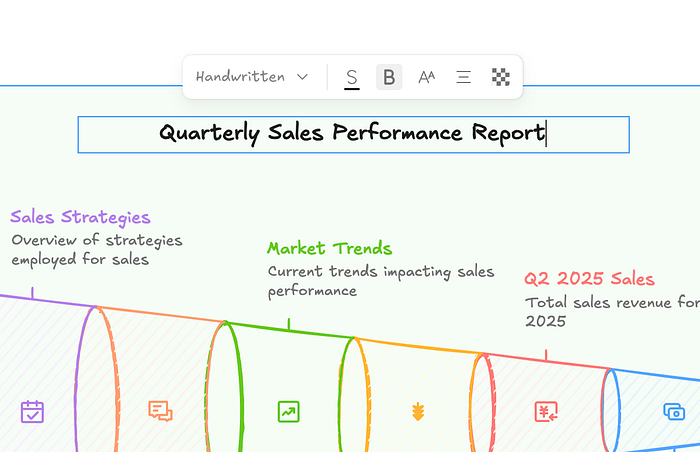Select 'Total sales revenue' description text
The width and height of the screenshot is (700, 452).
pos(612,312)
